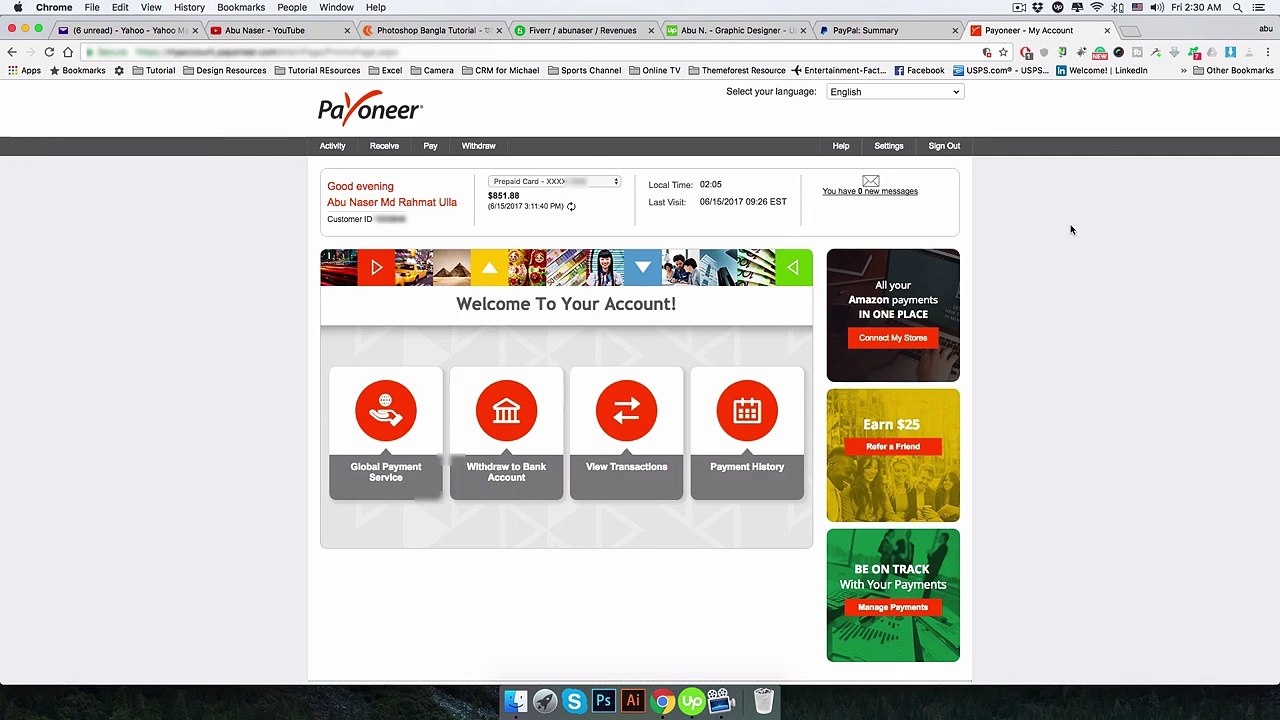This screenshot has height=720, width=1280.
Task: Open the Withdraw menu
Action: click(478, 146)
